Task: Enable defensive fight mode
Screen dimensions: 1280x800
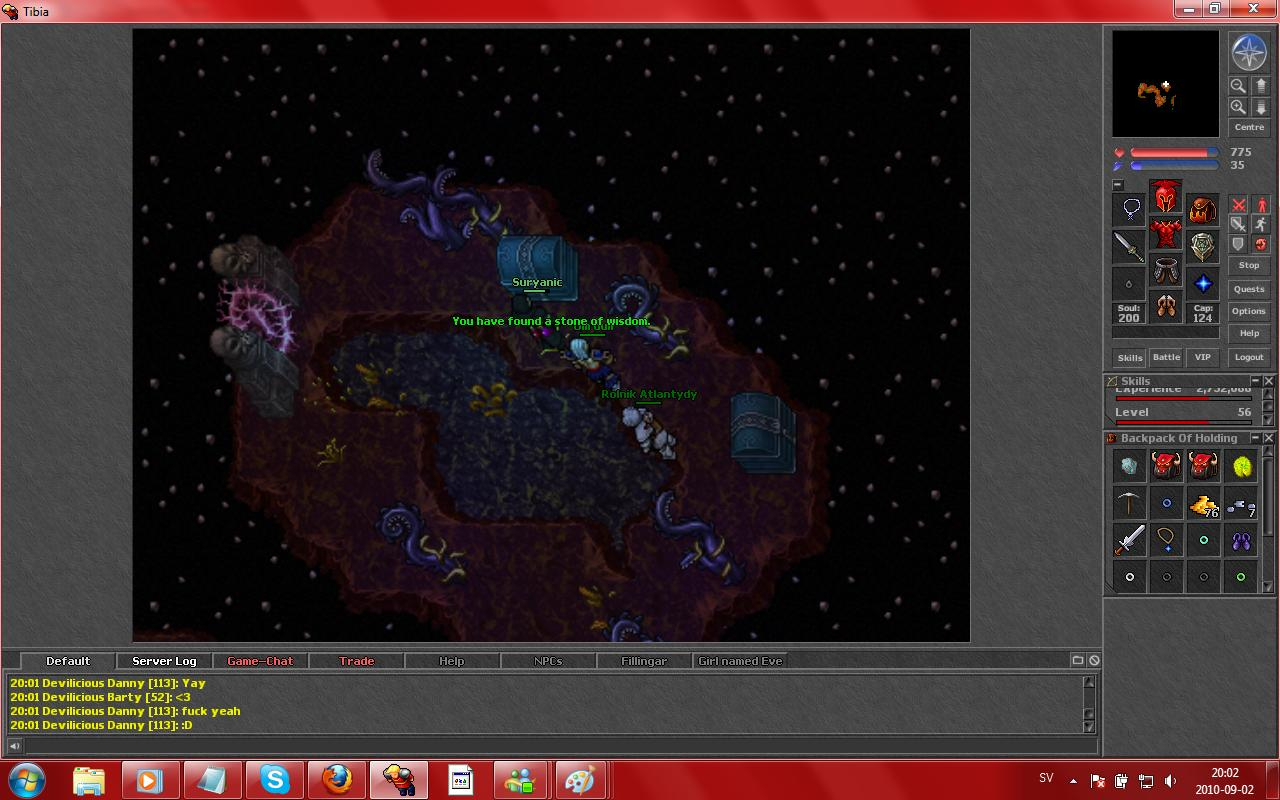Action: click(x=1238, y=245)
